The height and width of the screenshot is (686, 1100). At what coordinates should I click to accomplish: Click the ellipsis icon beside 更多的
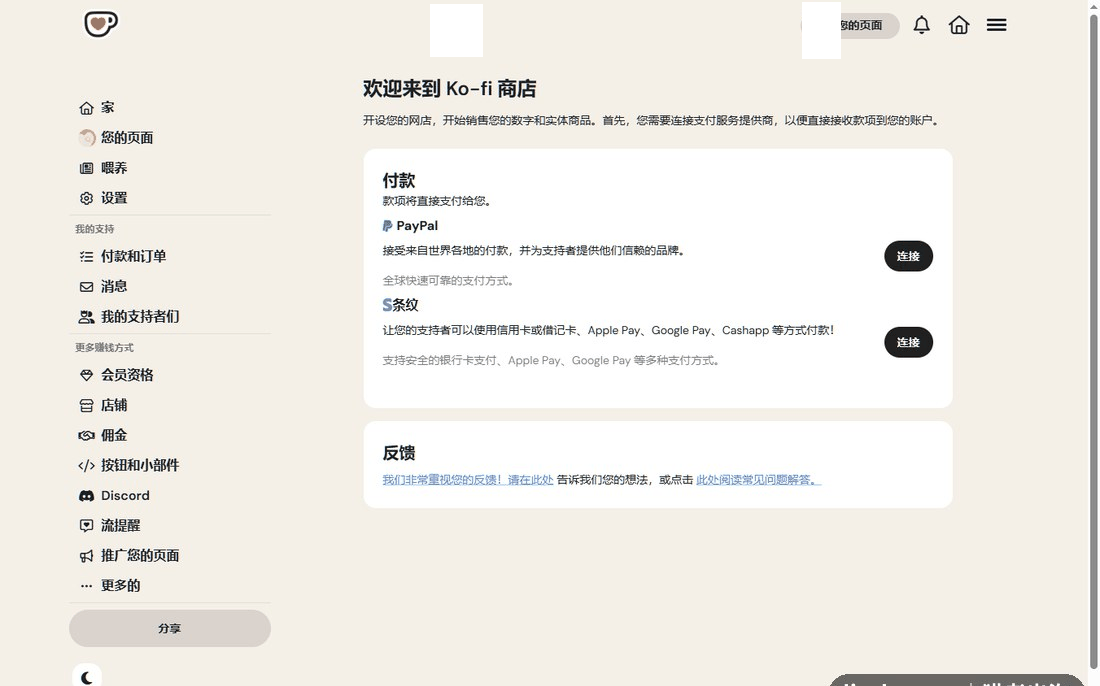coord(86,586)
